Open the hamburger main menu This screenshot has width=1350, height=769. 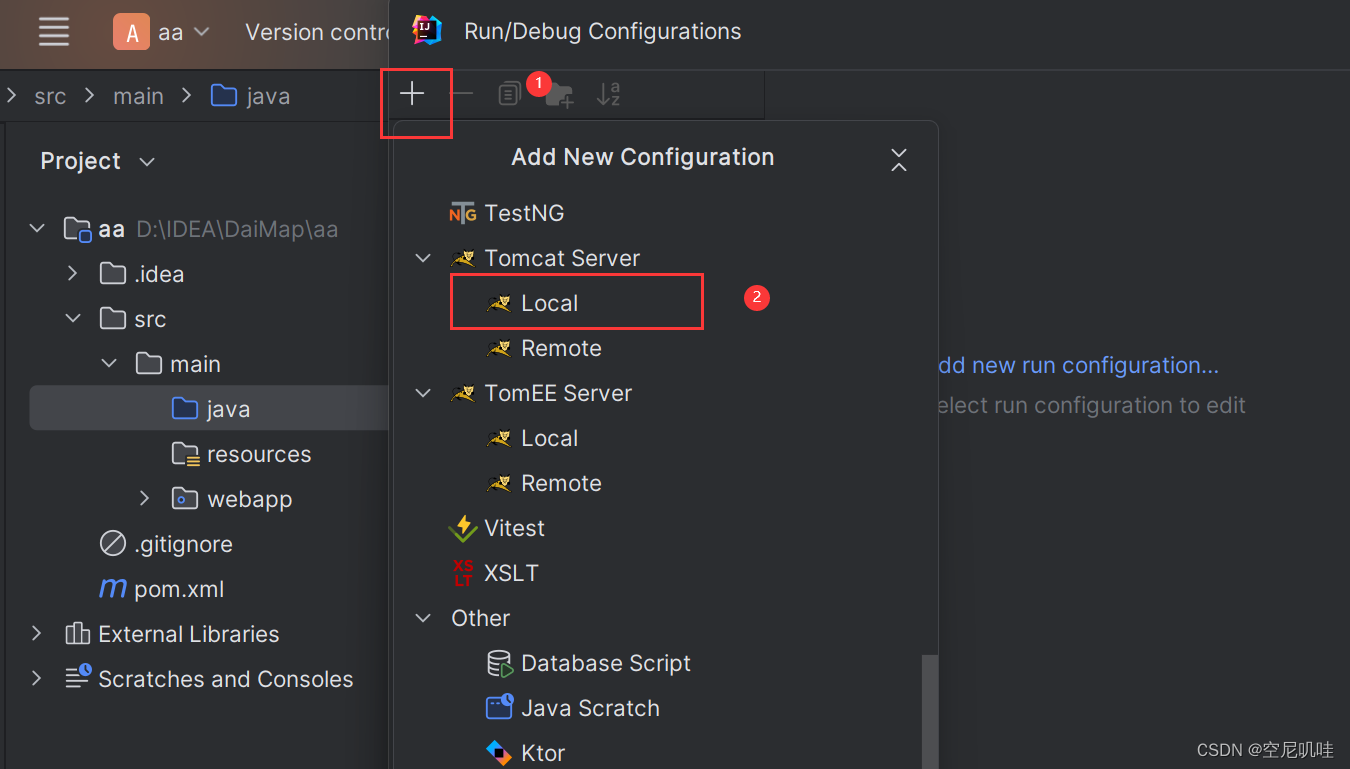pos(53,31)
